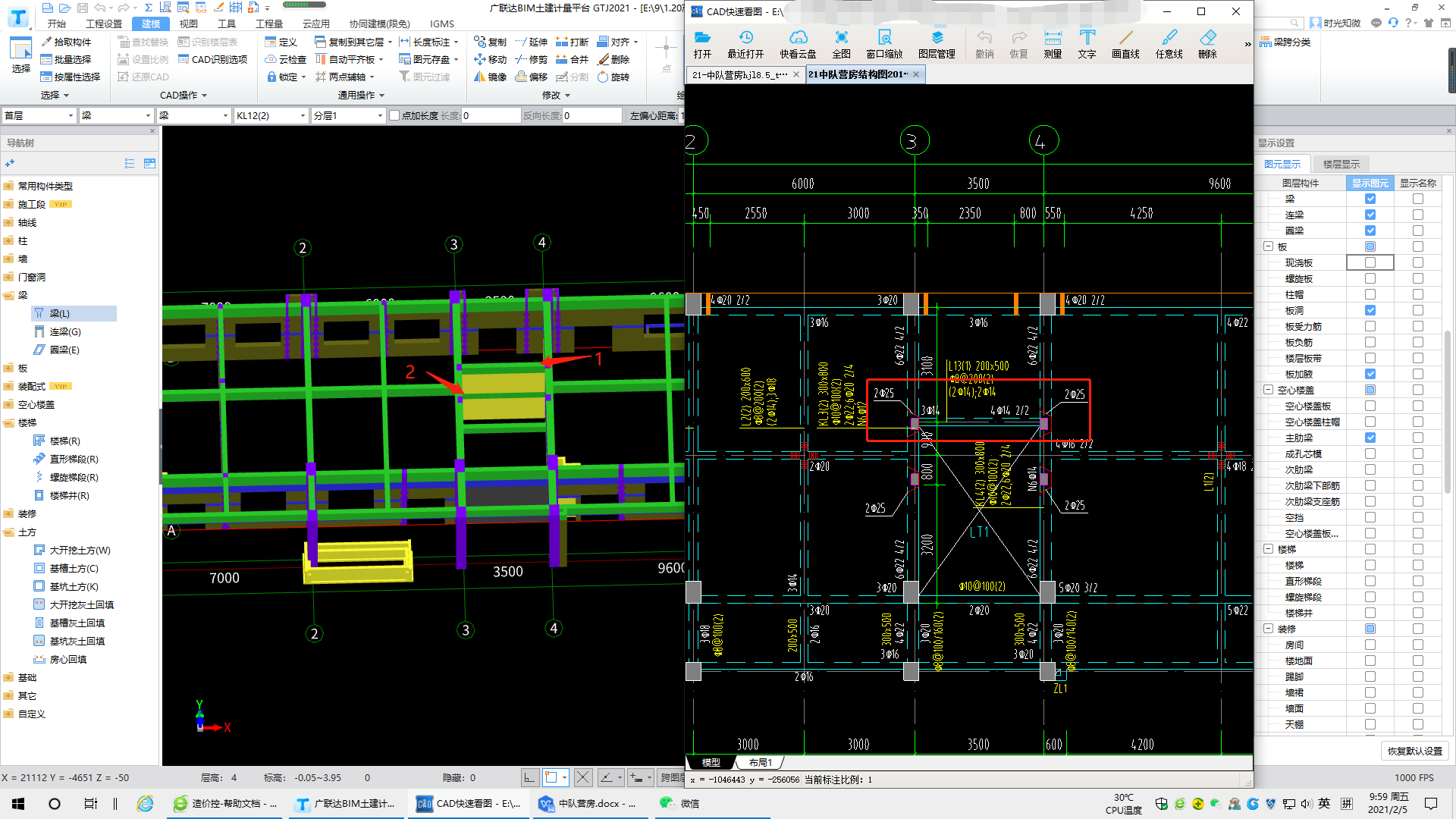Click the Windows Start button

(18, 803)
